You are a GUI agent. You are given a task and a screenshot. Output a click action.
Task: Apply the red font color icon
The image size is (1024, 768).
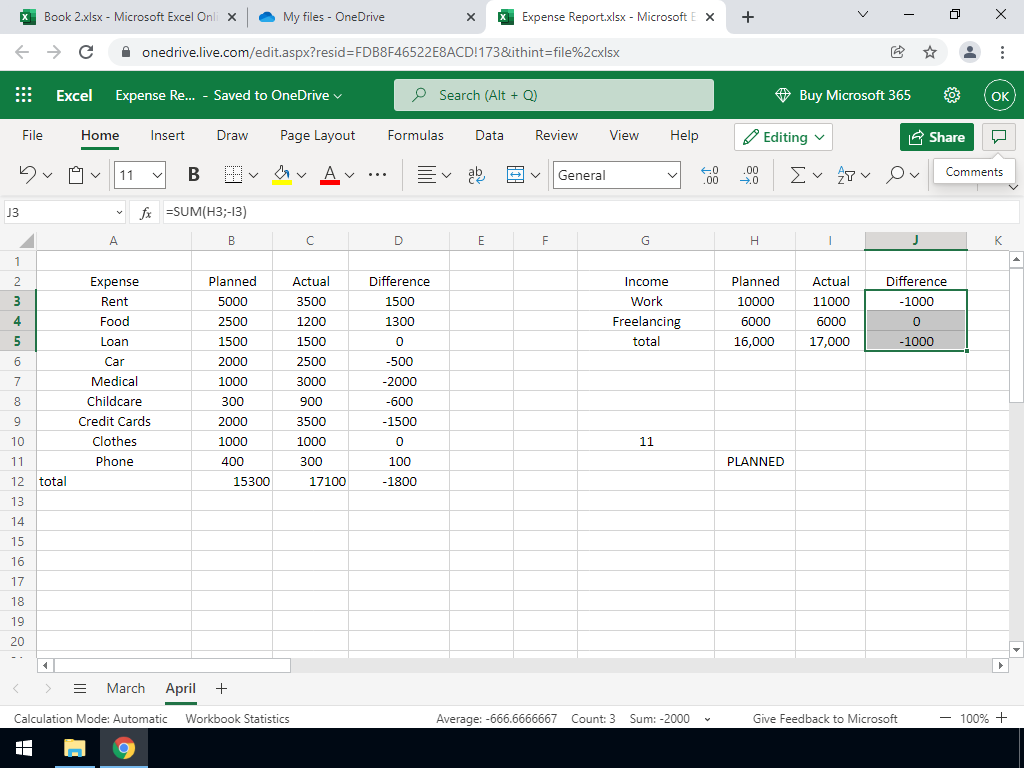(329, 175)
